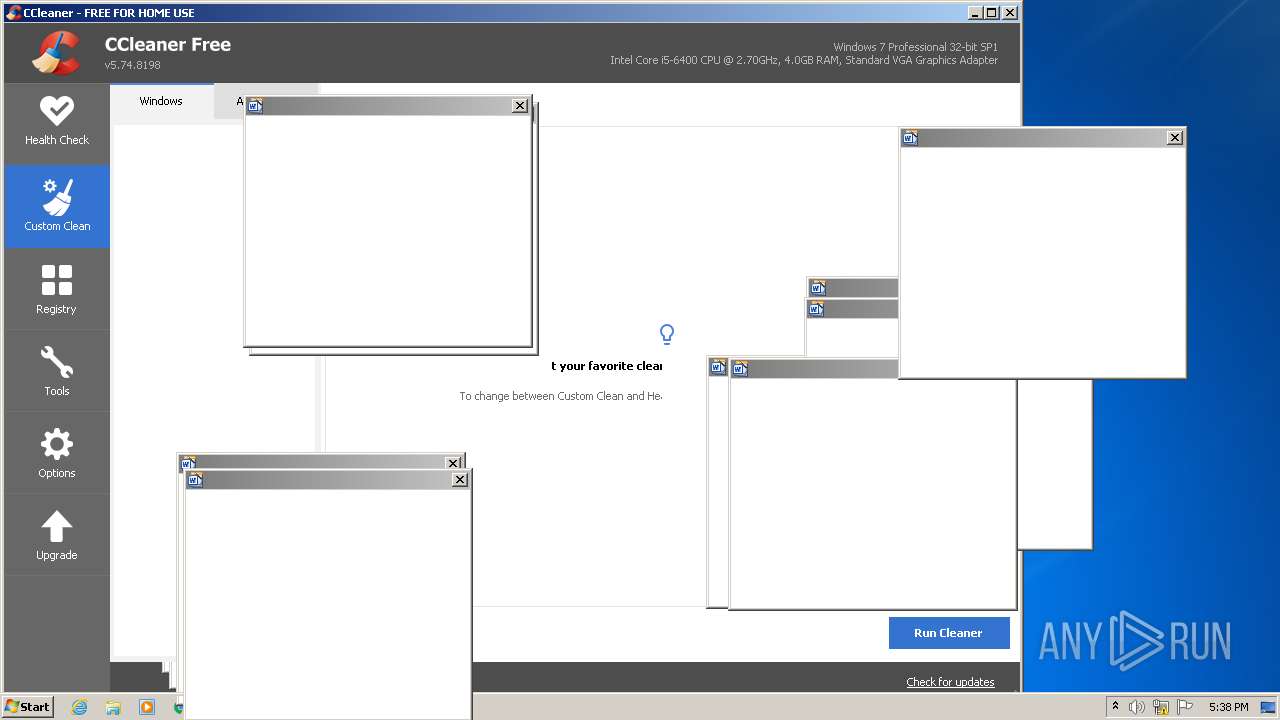This screenshot has height=720, width=1280.
Task: Minimize the CCleaner window
Action: [975, 13]
